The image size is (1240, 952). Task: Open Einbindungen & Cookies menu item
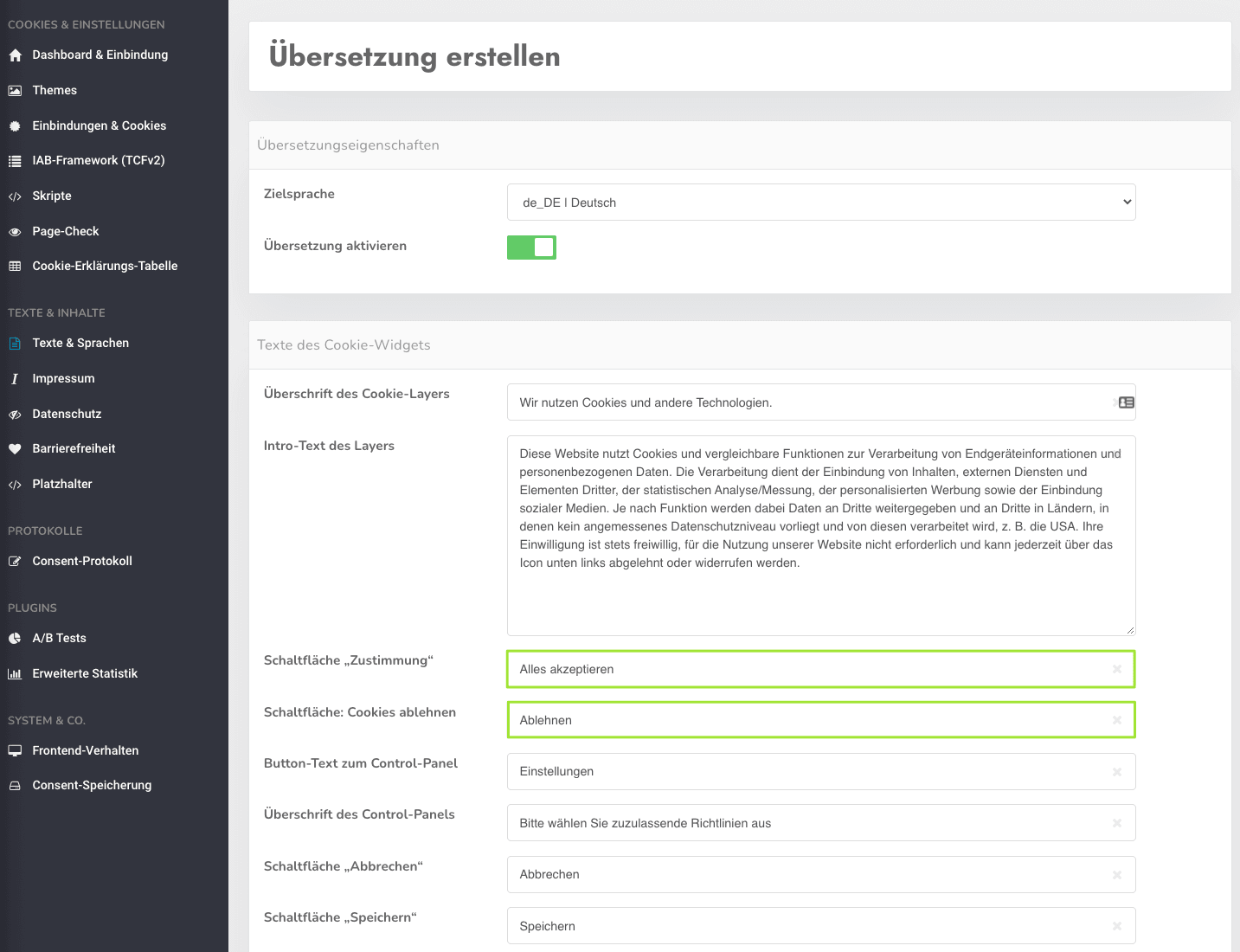(99, 126)
